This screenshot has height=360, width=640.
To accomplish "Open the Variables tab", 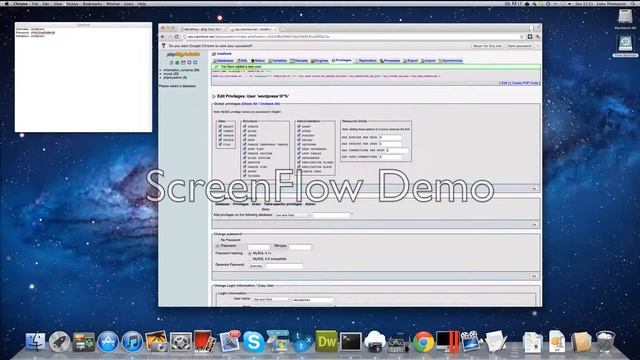I will tap(278, 61).
